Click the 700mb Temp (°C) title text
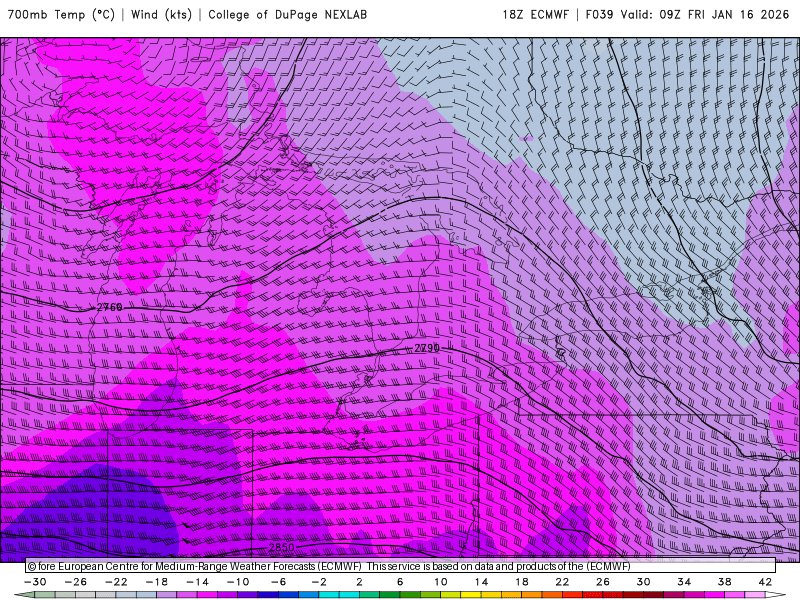This screenshot has width=800, height=600. point(61,14)
